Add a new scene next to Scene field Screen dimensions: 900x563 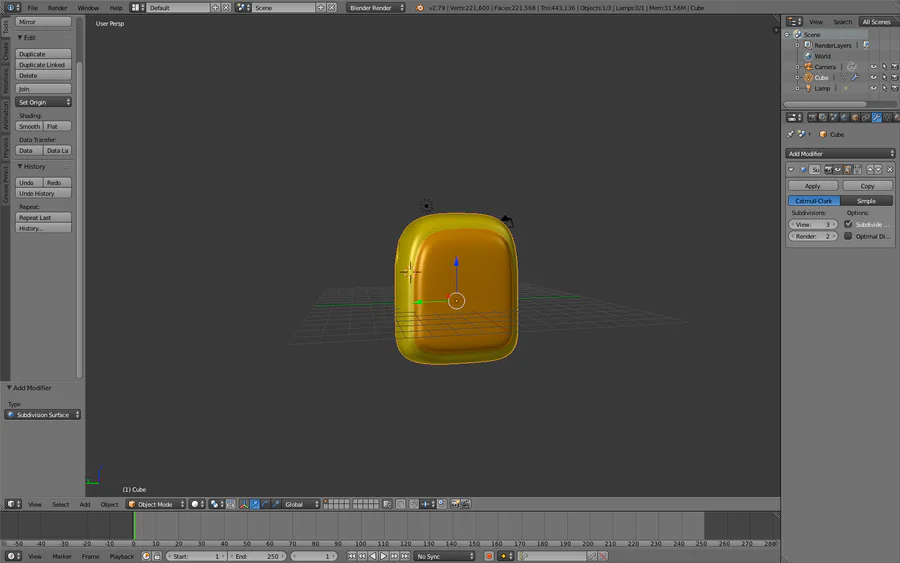[321, 8]
